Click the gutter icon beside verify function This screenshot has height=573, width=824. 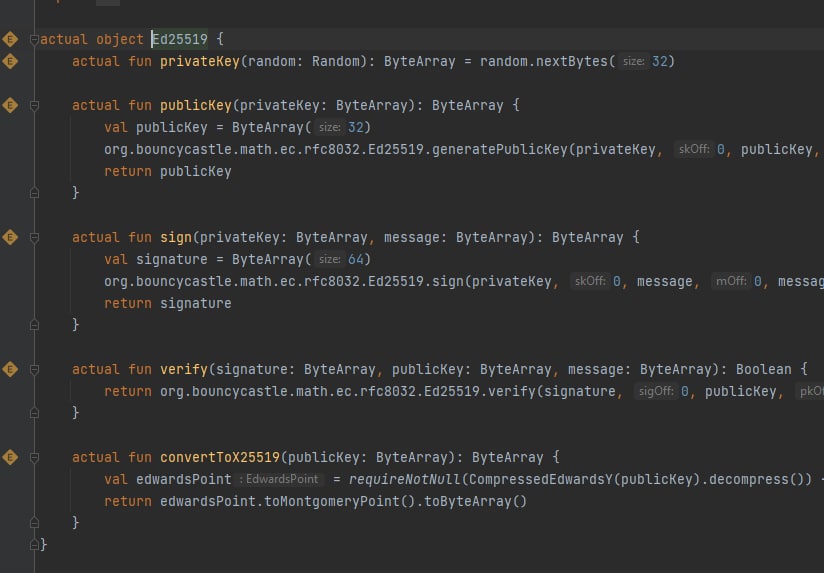click(x=10, y=369)
